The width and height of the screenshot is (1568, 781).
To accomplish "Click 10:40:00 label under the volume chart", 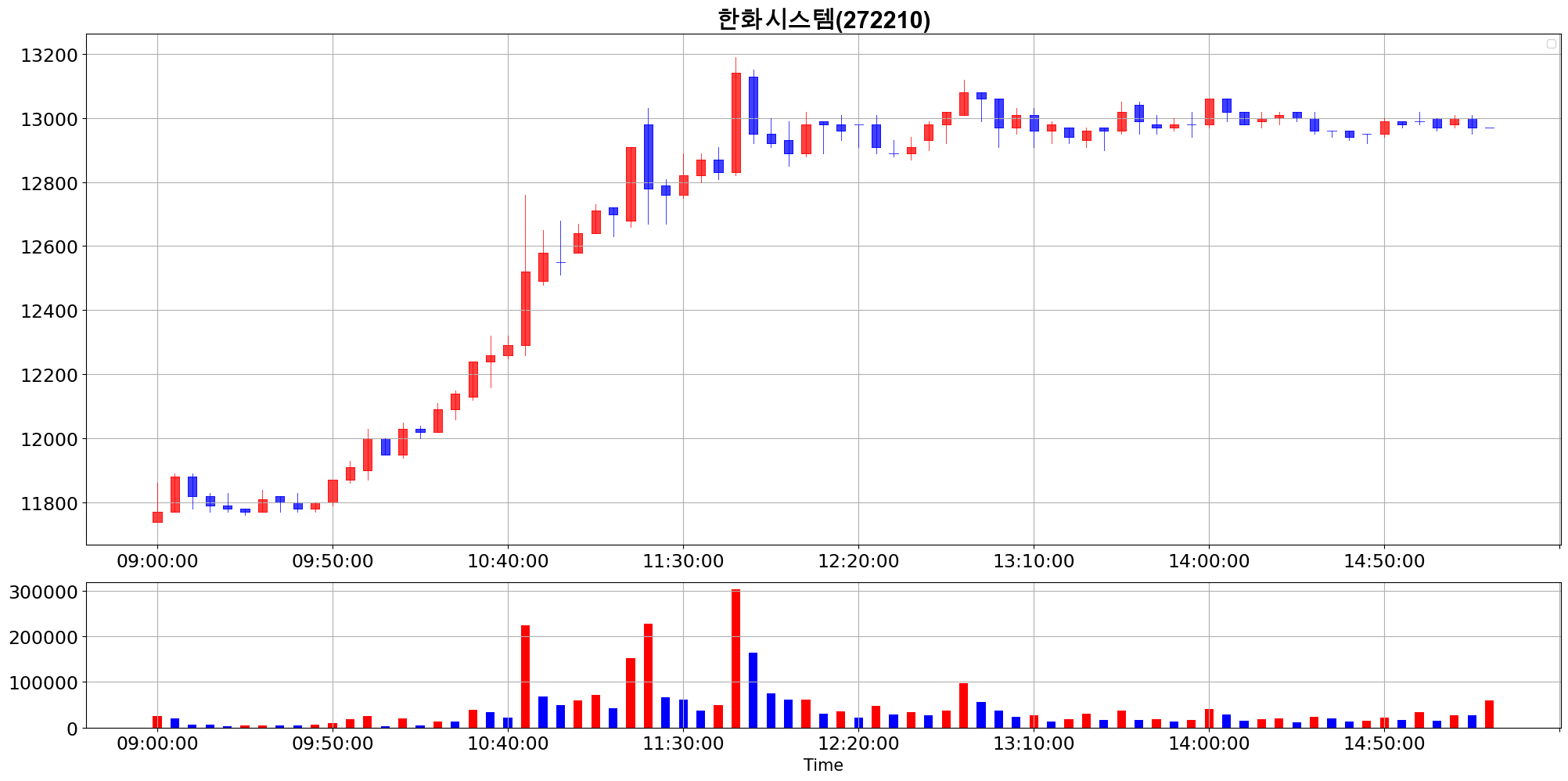I will tap(508, 743).
